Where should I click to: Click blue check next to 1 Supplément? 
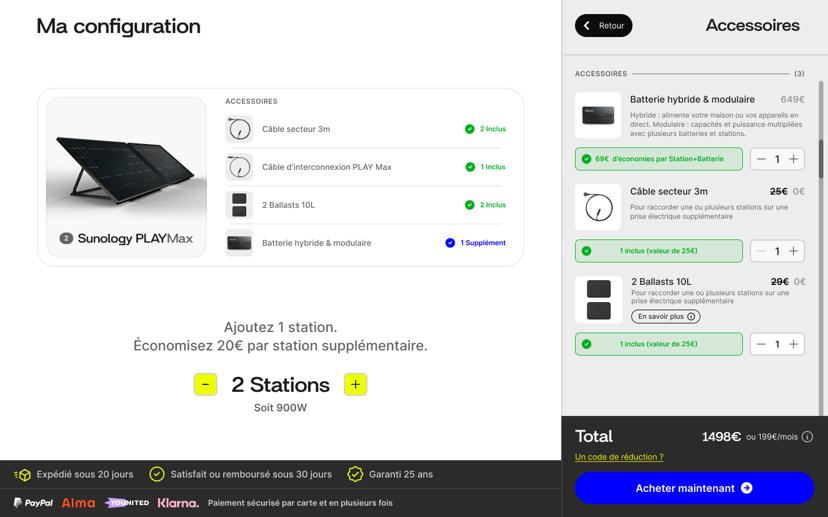[x=450, y=243]
